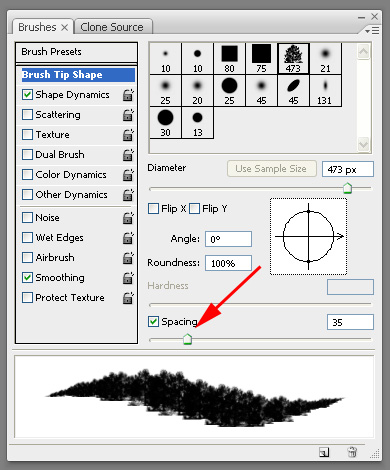This screenshot has height=470, width=390.
Task: Disable the Spacing checkbox
Action: click(153, 322)
